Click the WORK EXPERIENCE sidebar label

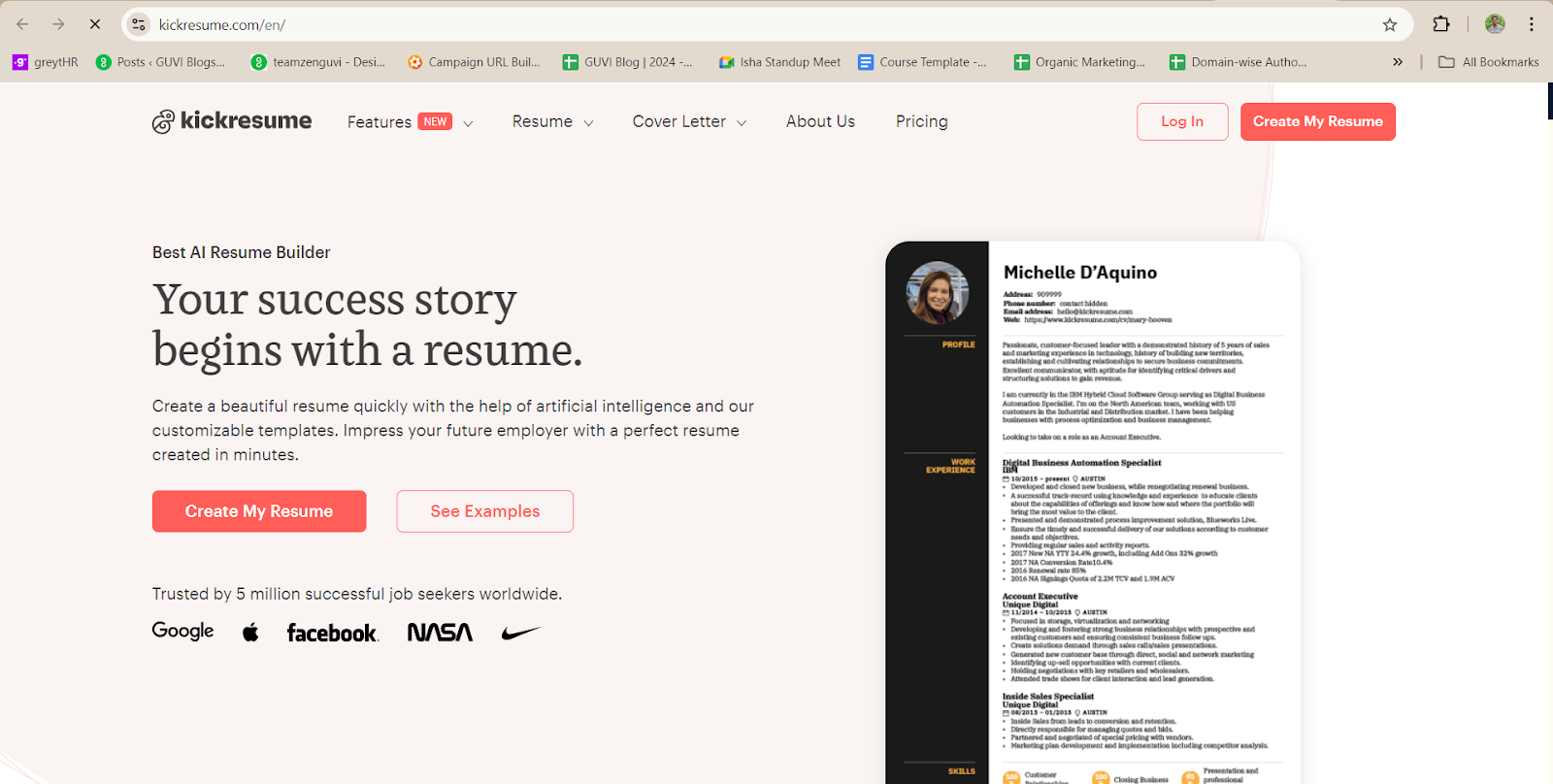950,466
